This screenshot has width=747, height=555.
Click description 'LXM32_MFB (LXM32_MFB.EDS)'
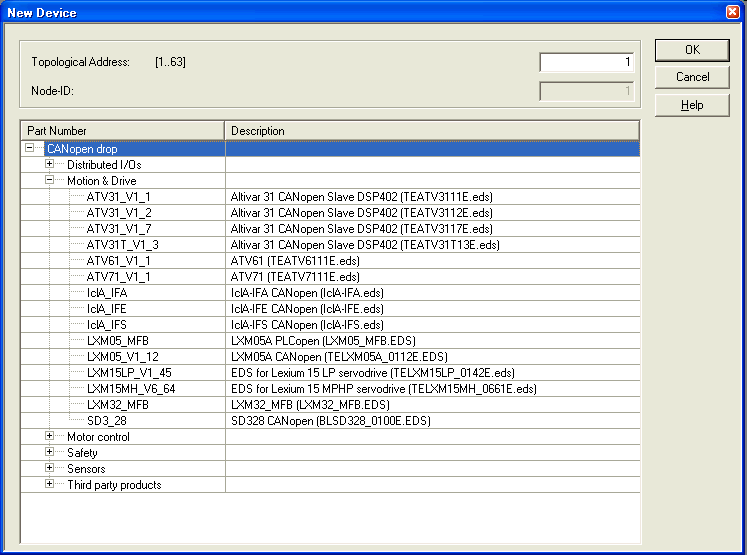pyautogui.click(x=310, y=405)
